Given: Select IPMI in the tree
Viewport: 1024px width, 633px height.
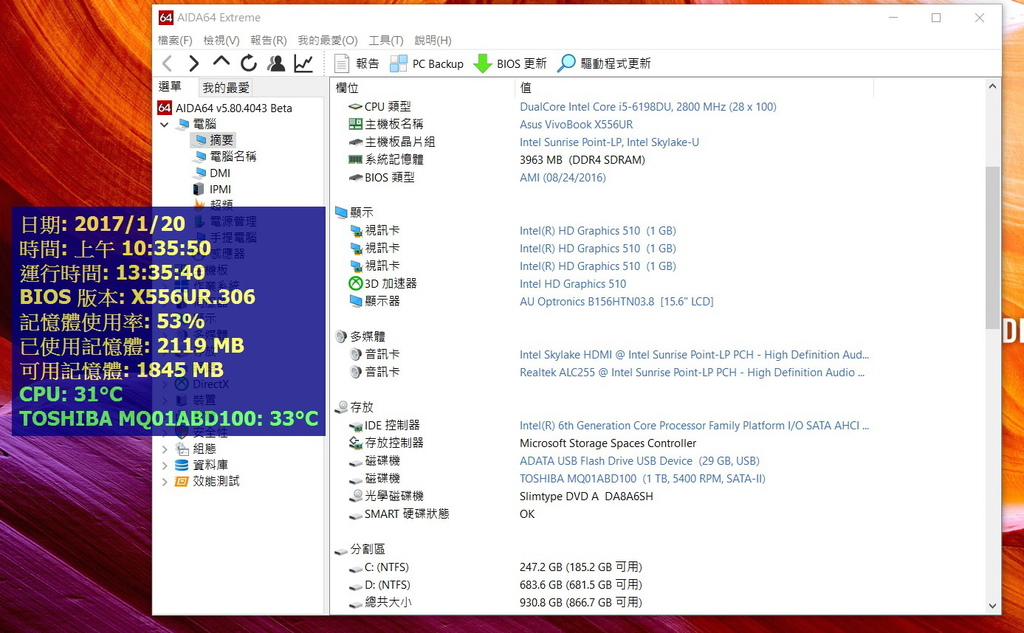Looking at the screenshot, I should [x=212, y=189].
